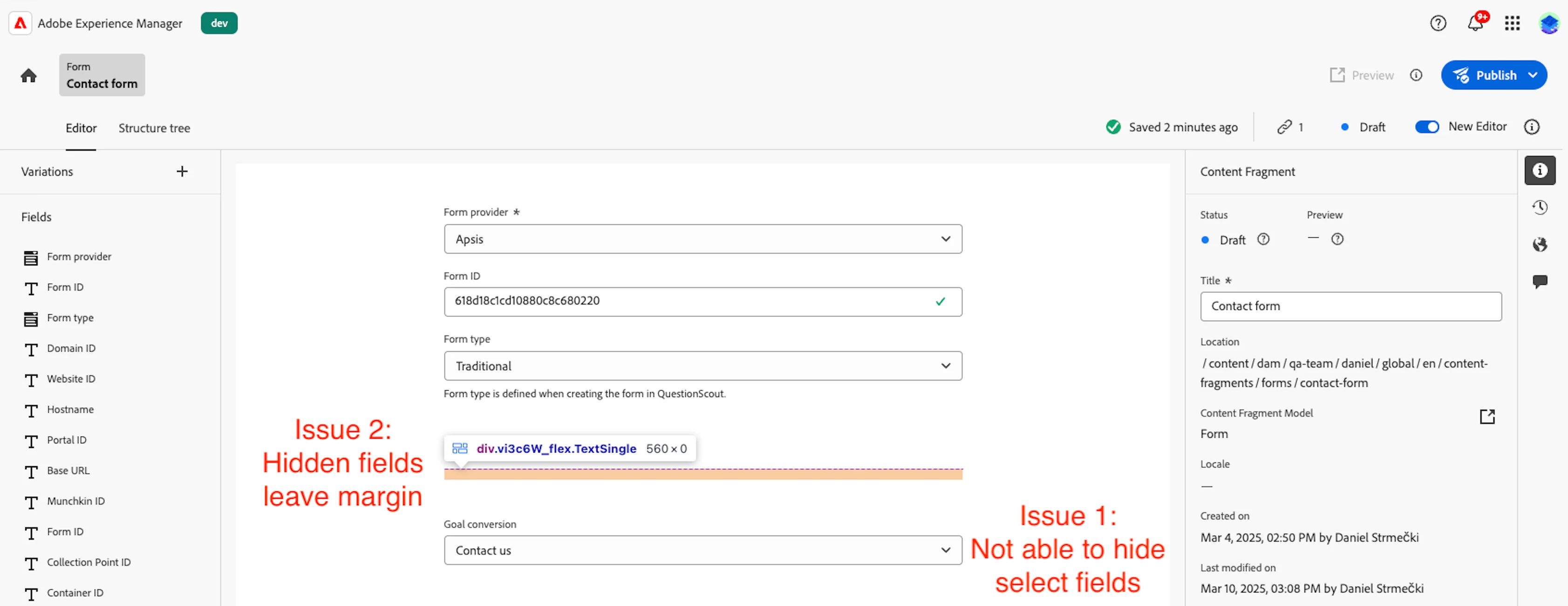Click the references link count
Viewport: 1568px width, 606px height.
click(1290, 127)
